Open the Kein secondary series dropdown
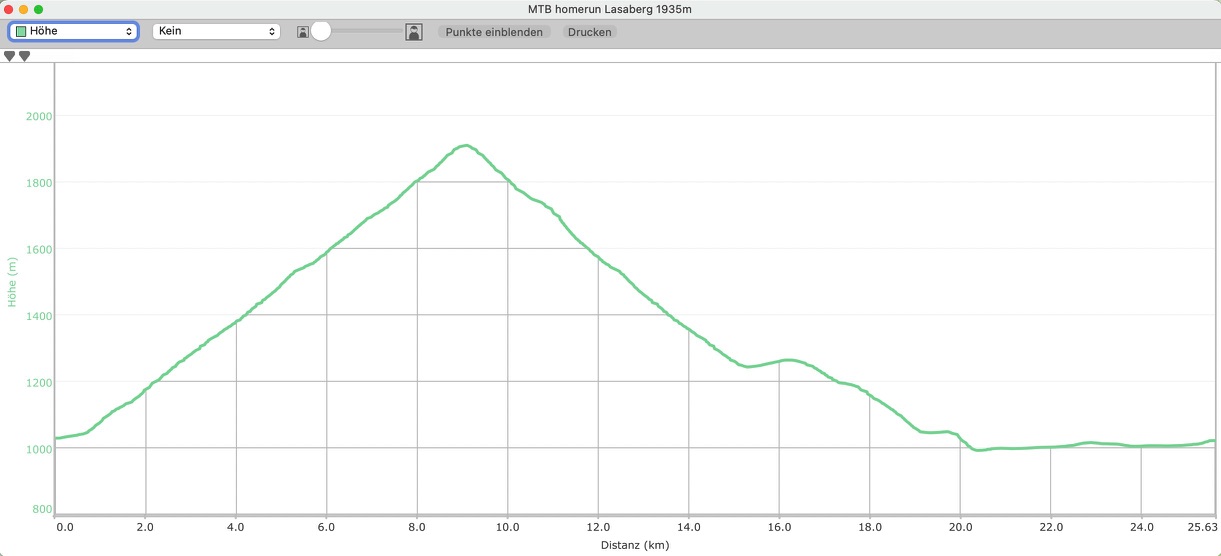The width and height of the screenshot is (1221, 556). 215,31
